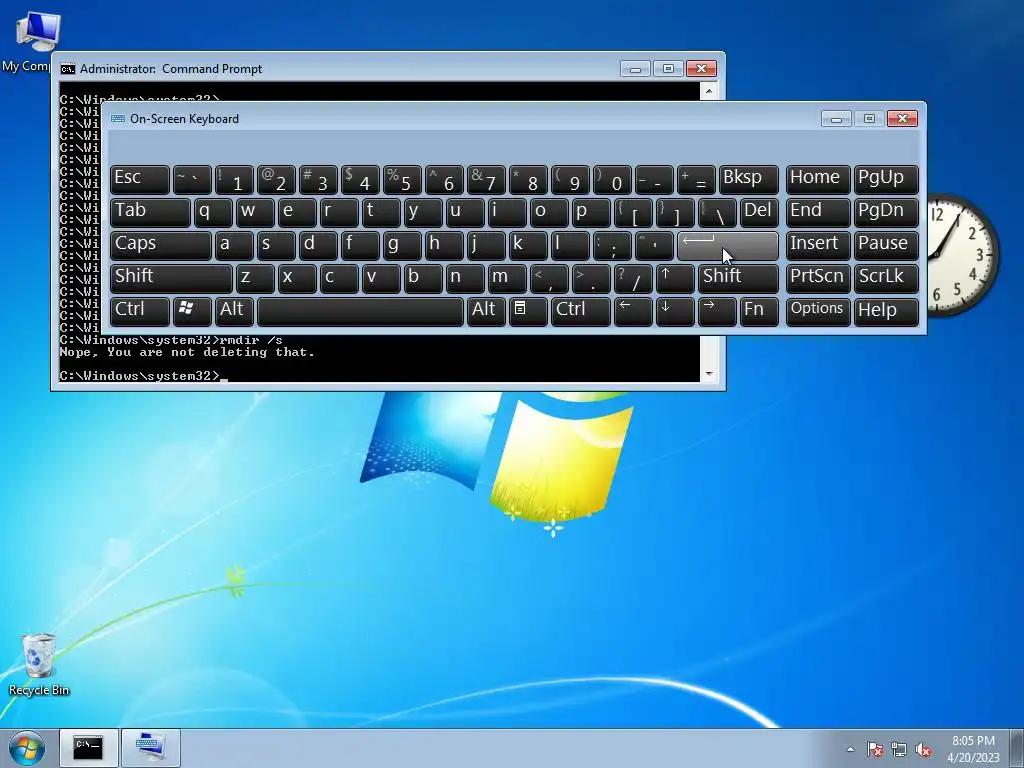This screenshot has width=1024, height=768.
Task: Click 'Nope, You are not deleting that.' text
Action: click(187, 352)
